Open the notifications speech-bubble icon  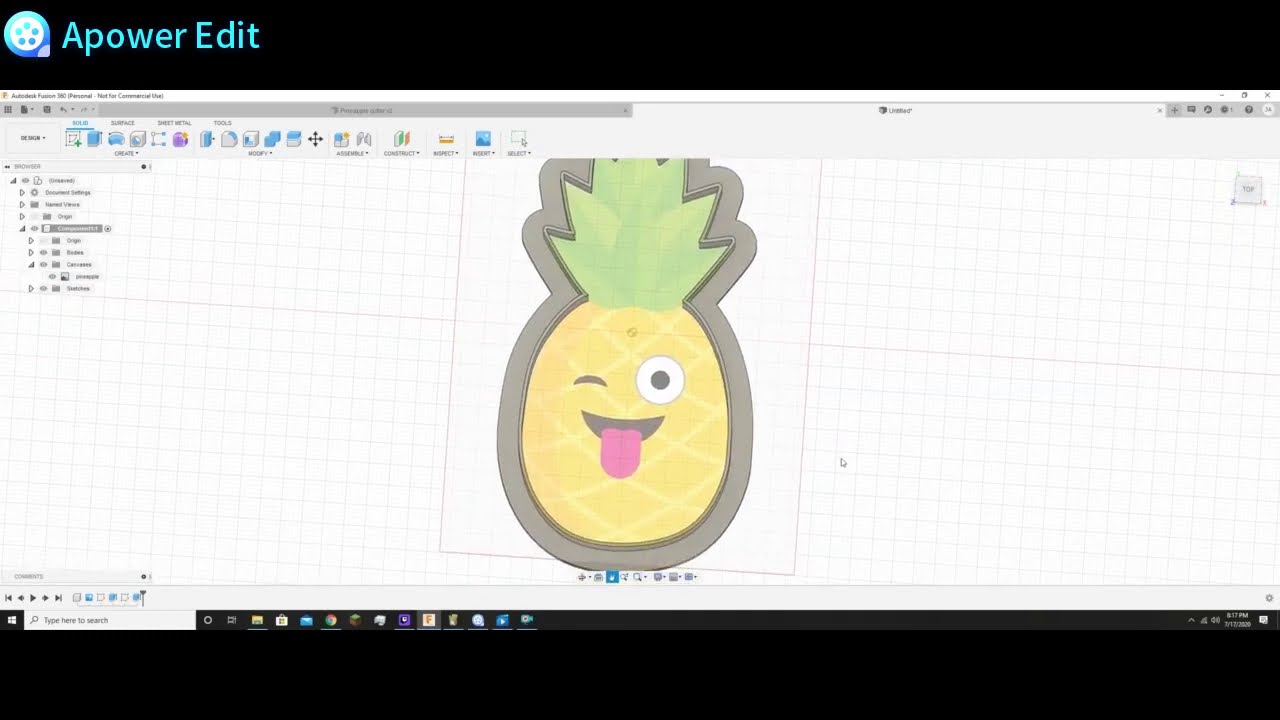click(x=1191, y=110)
